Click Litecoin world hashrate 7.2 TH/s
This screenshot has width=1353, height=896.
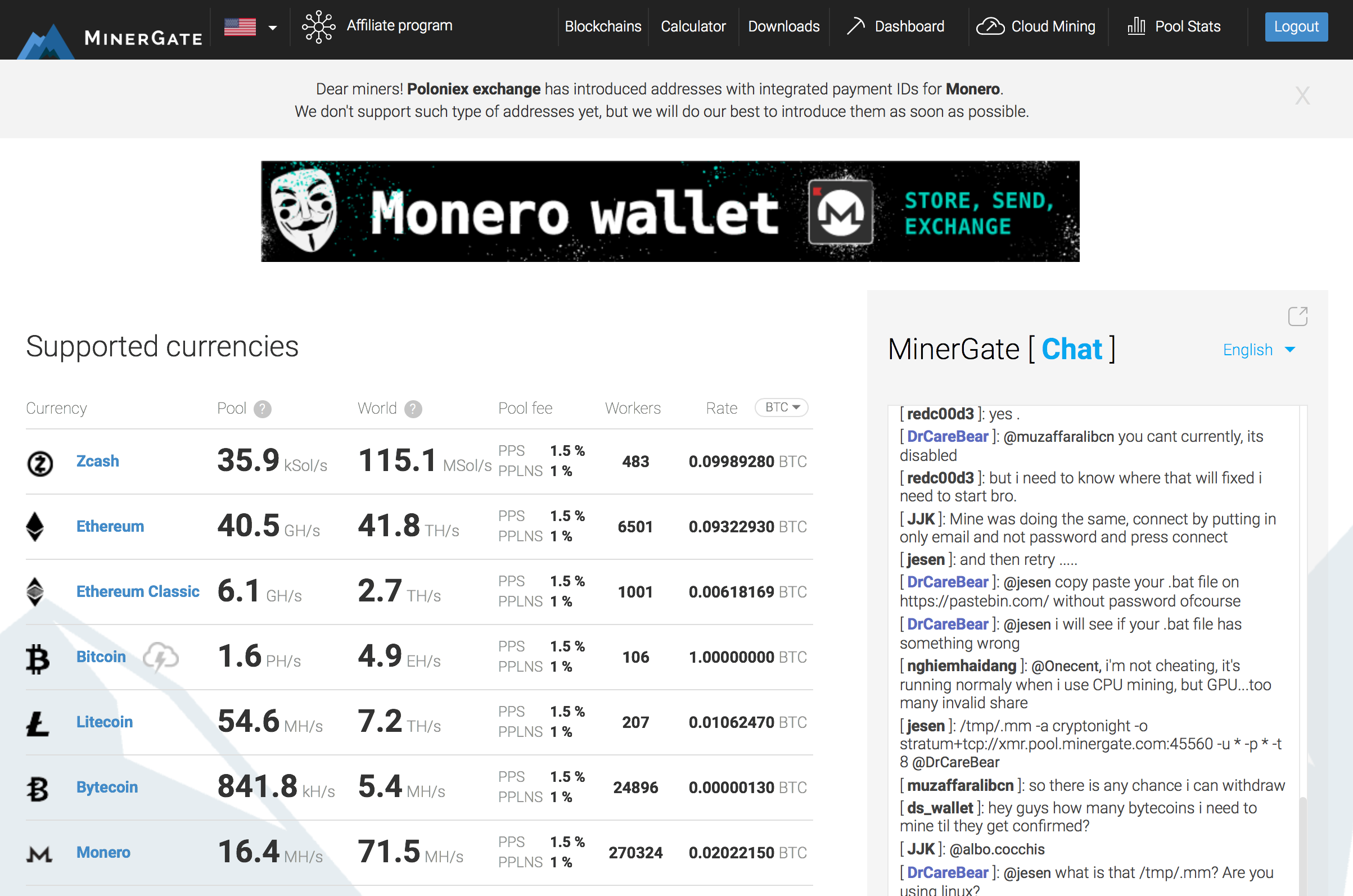(399, 722)
